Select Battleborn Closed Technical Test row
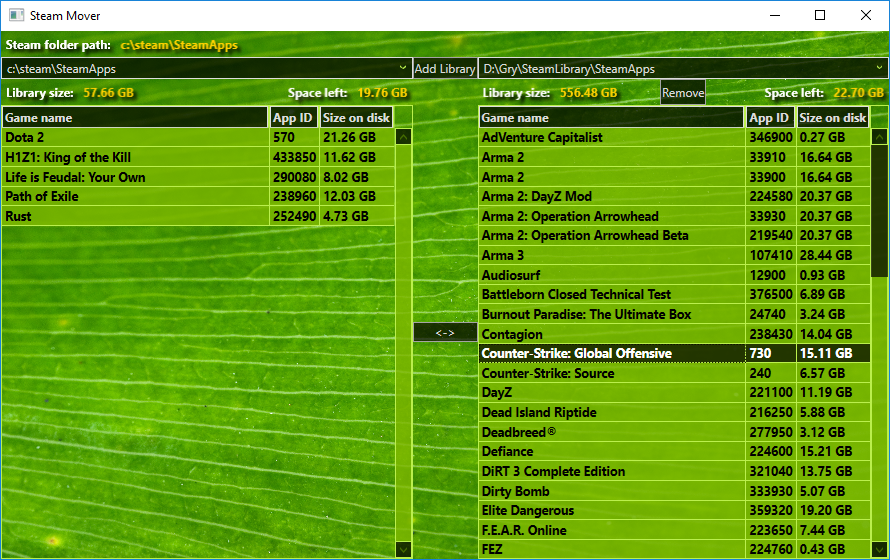The width and height of the screenshot is (890, 560). click(x=674, y=294)
